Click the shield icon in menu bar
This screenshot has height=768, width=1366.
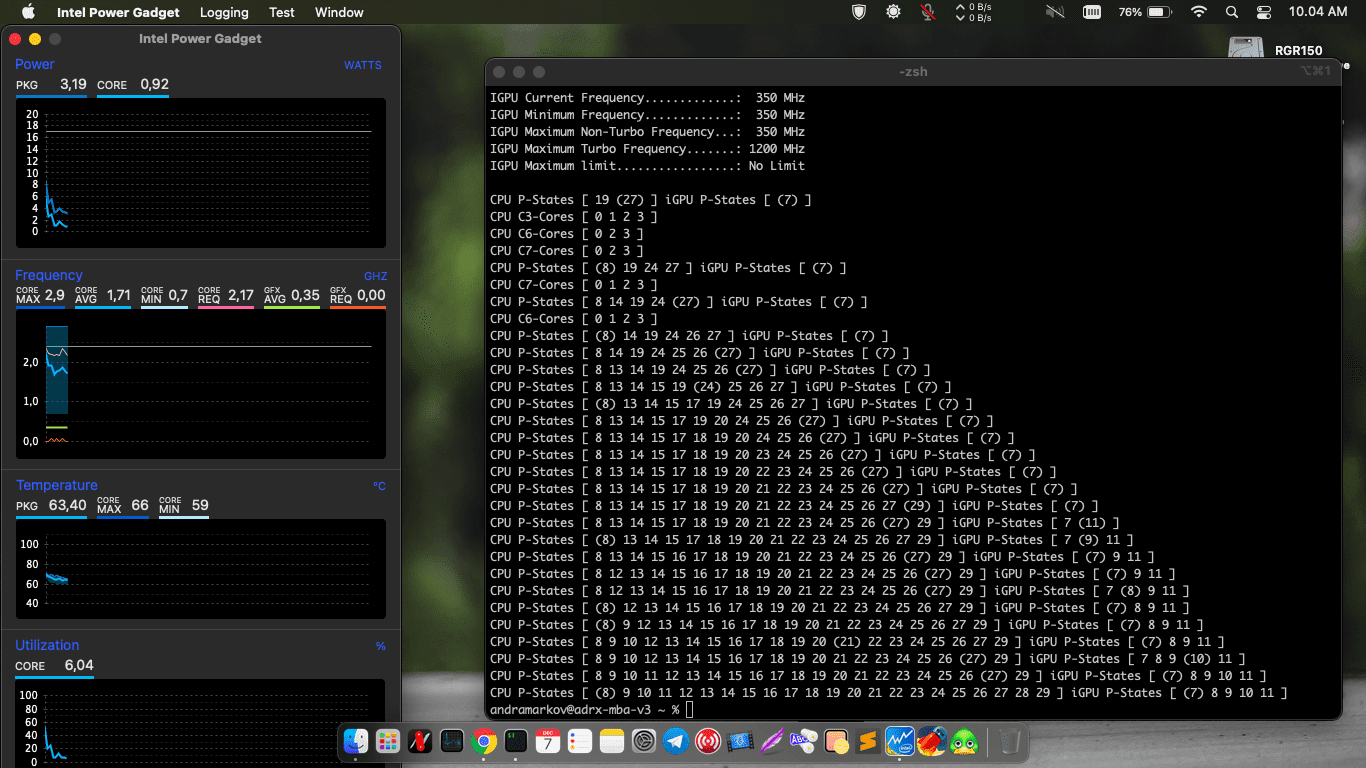click(x=859, y=12)
